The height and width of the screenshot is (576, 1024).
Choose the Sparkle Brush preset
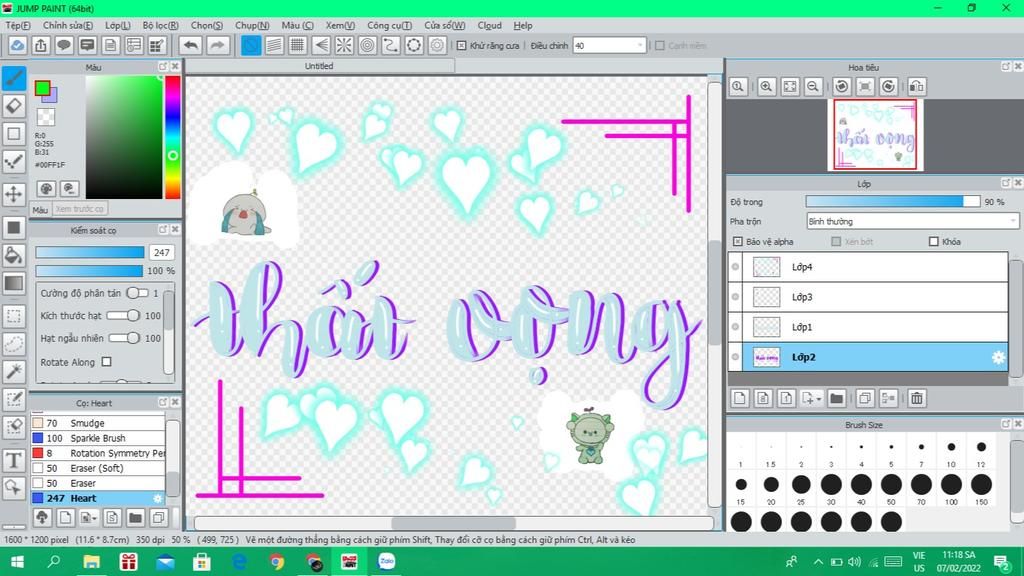click(x=98, y=438)
